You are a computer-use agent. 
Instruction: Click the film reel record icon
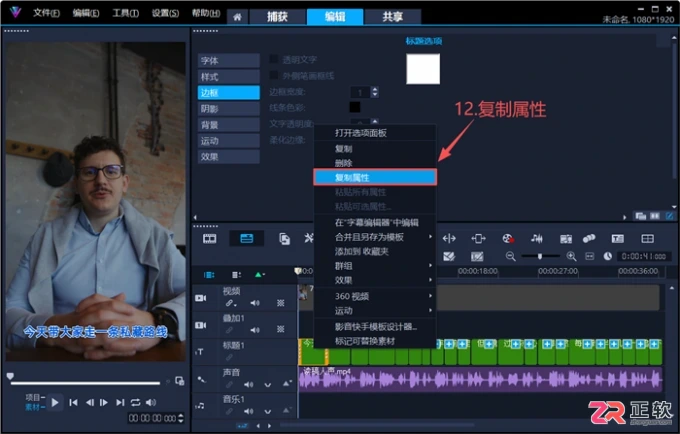click(x=508, y=238)
